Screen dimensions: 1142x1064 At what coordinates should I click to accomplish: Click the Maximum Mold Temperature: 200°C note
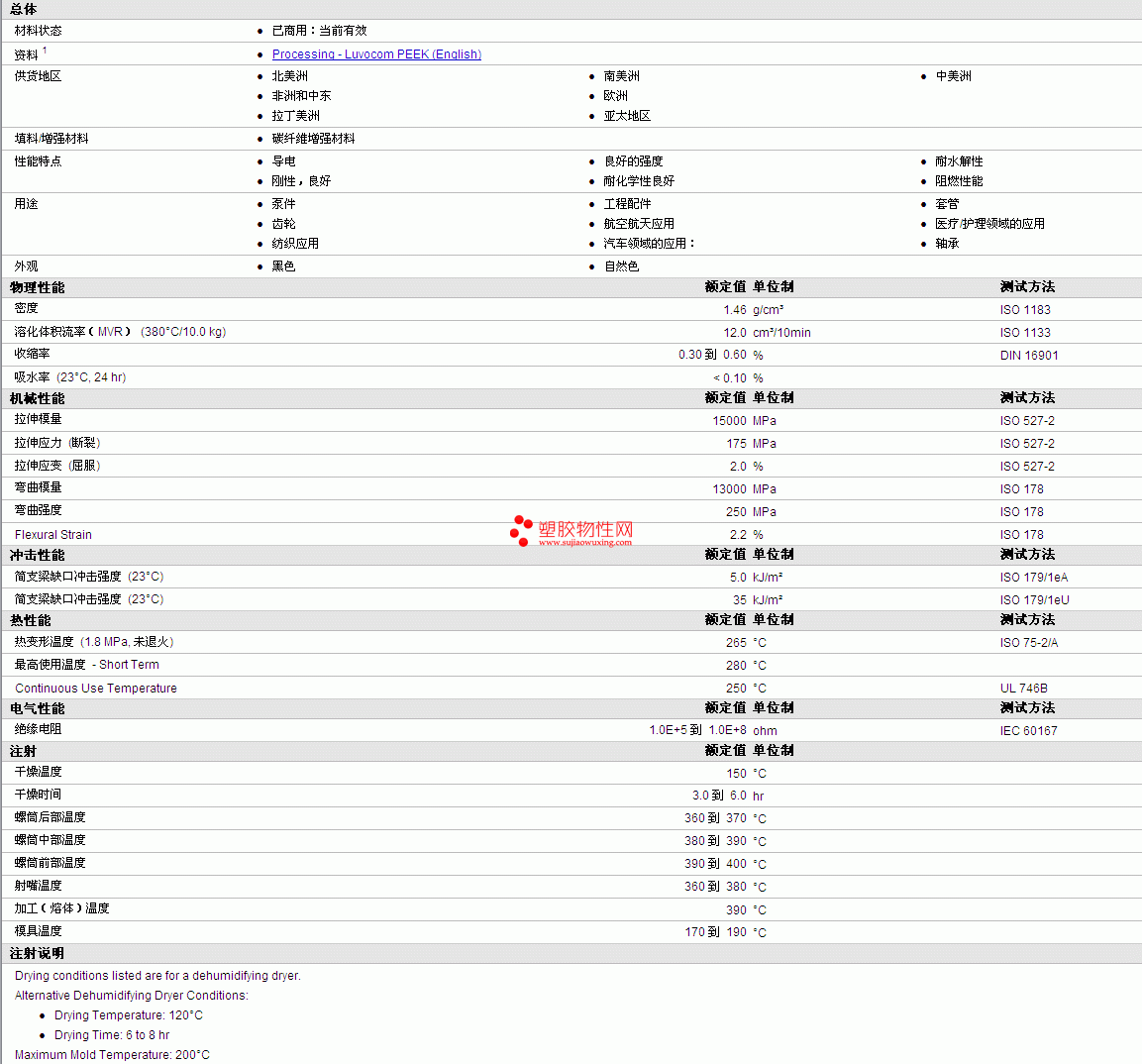pyautogui.click(x=112, y=1054)
